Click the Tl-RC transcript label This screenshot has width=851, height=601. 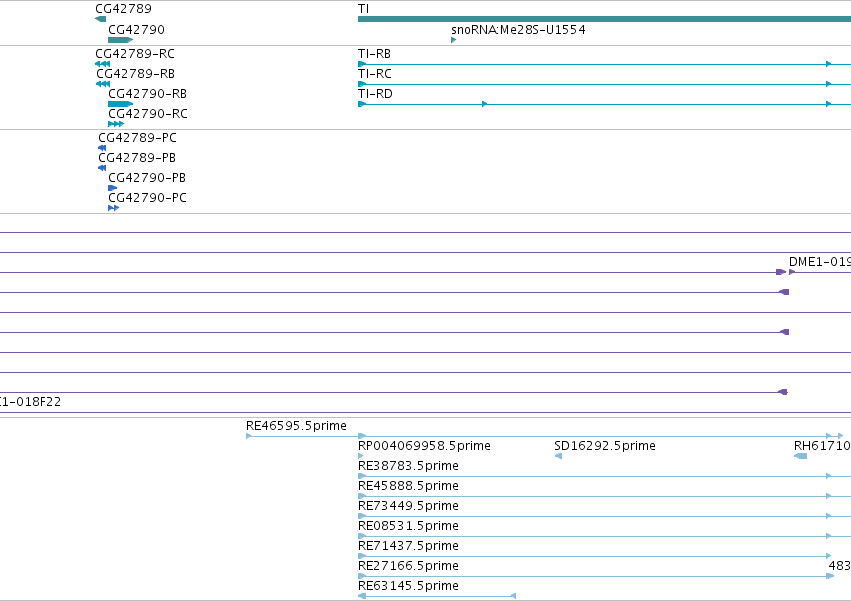point(374,74)
